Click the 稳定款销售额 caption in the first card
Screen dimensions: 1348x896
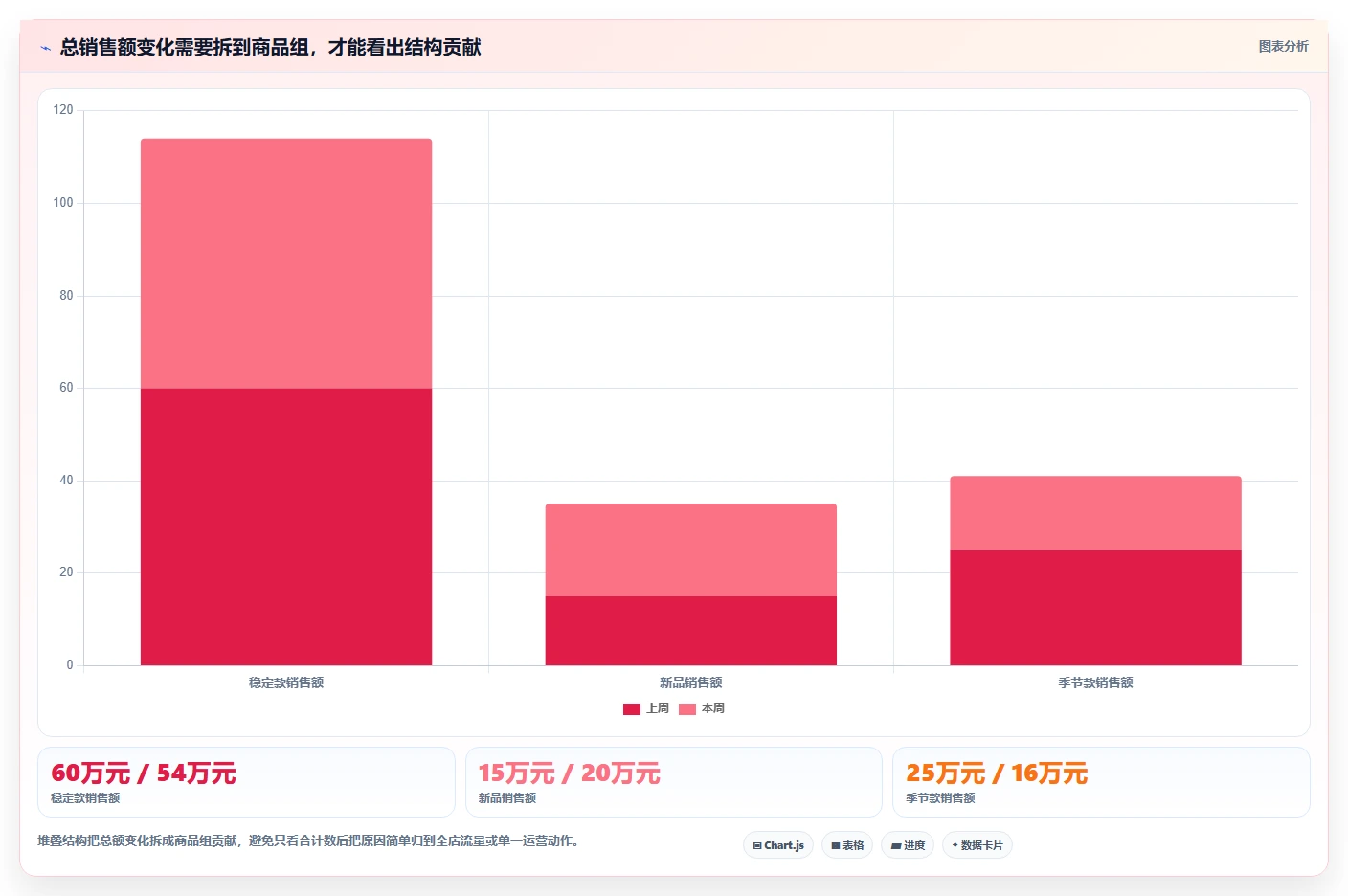coord(85,798)
